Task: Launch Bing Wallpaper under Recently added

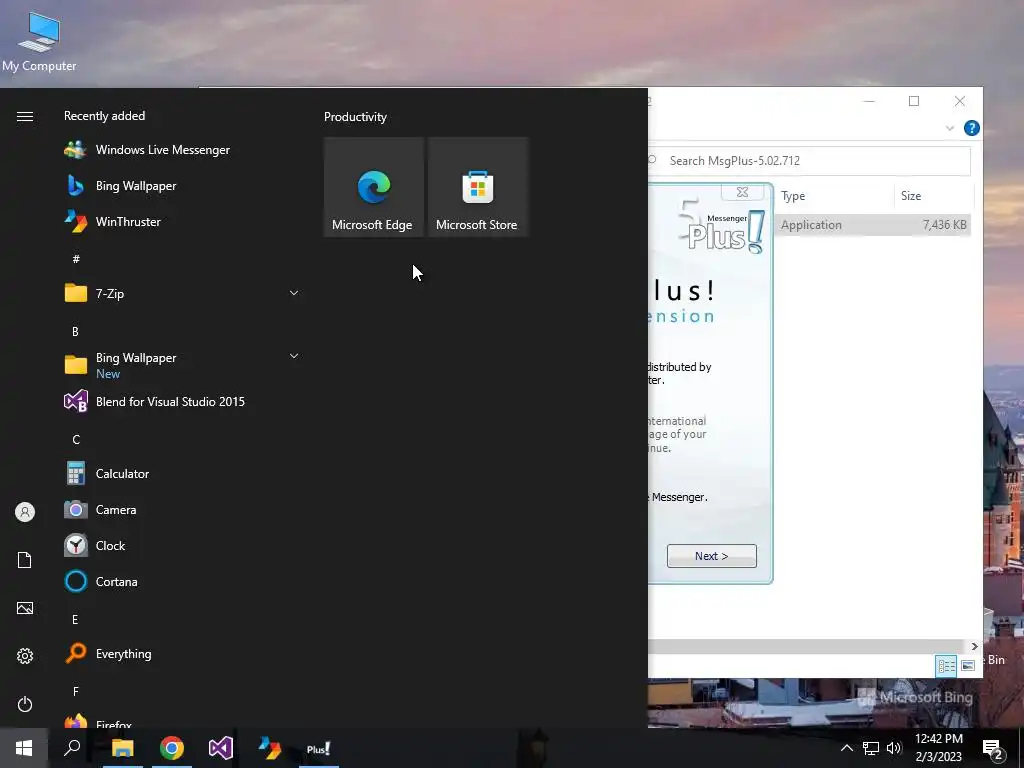Action: [x=182, y=185]
